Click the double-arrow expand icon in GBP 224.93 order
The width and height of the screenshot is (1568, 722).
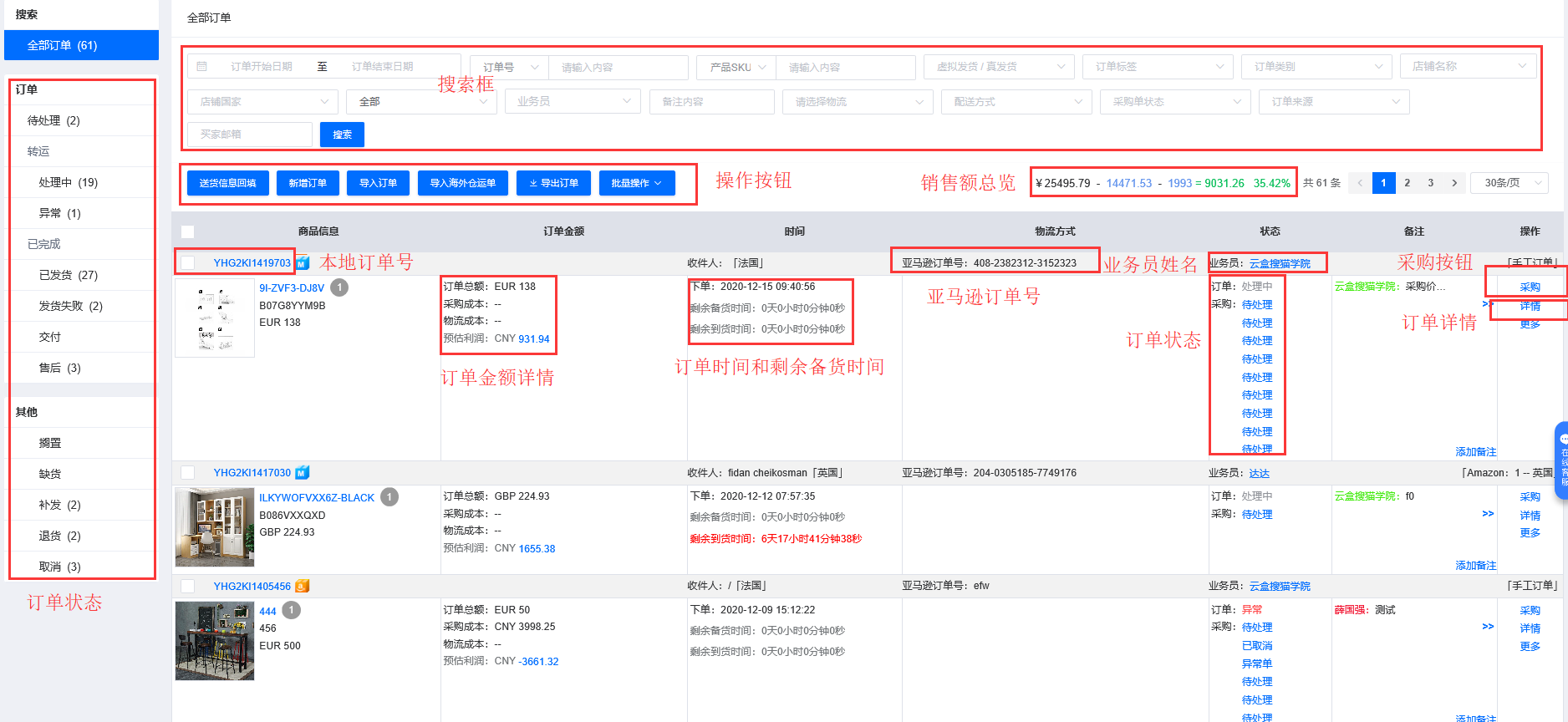[1488, 514]
